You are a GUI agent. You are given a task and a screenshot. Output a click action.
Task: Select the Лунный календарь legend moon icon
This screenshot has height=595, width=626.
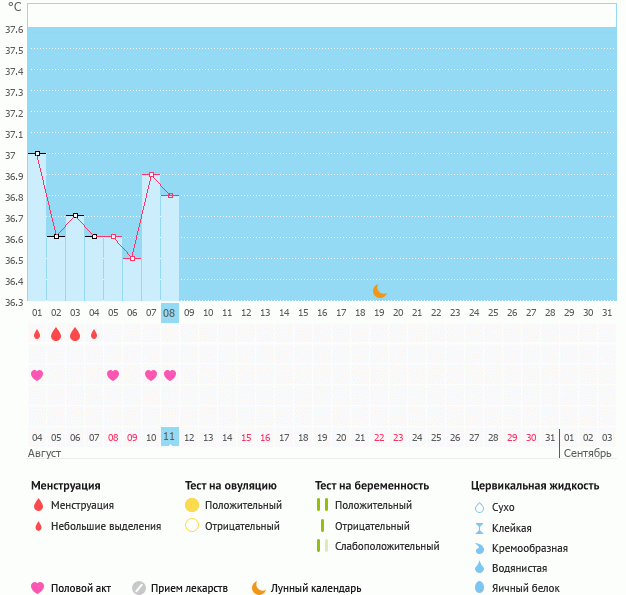click(258, 588)
